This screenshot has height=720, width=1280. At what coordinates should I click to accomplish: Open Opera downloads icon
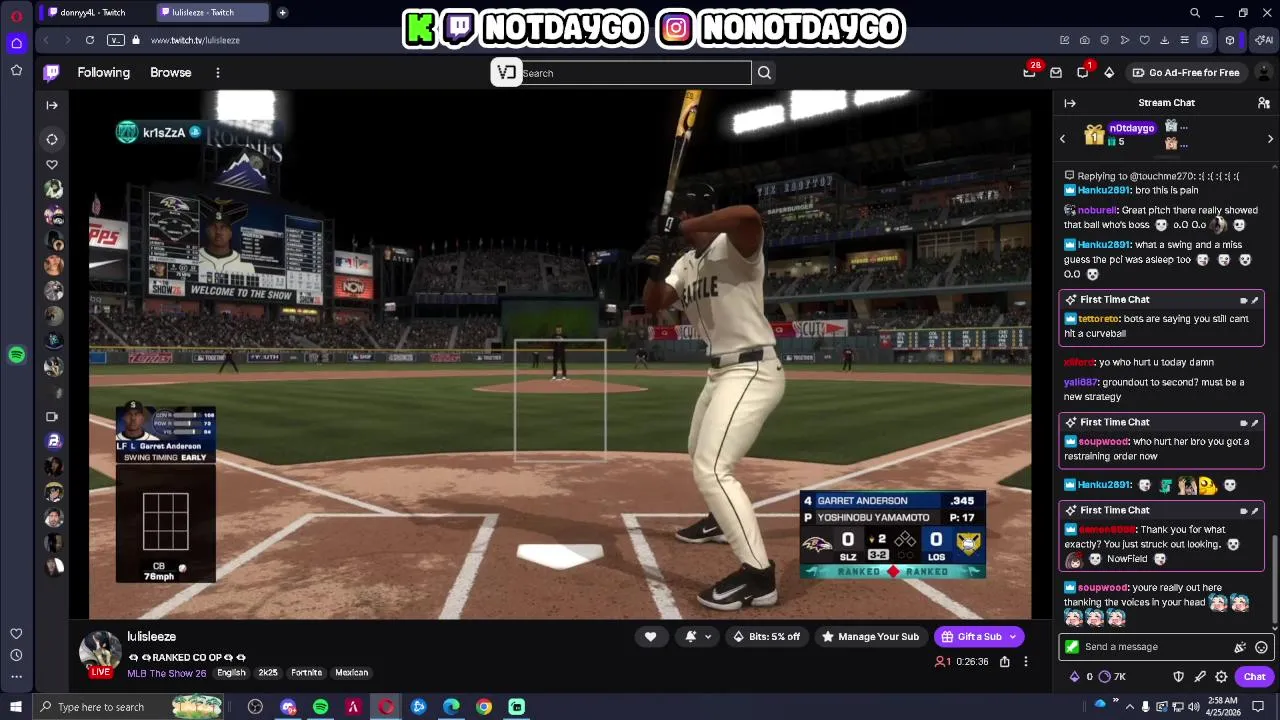click(1164, 40)
